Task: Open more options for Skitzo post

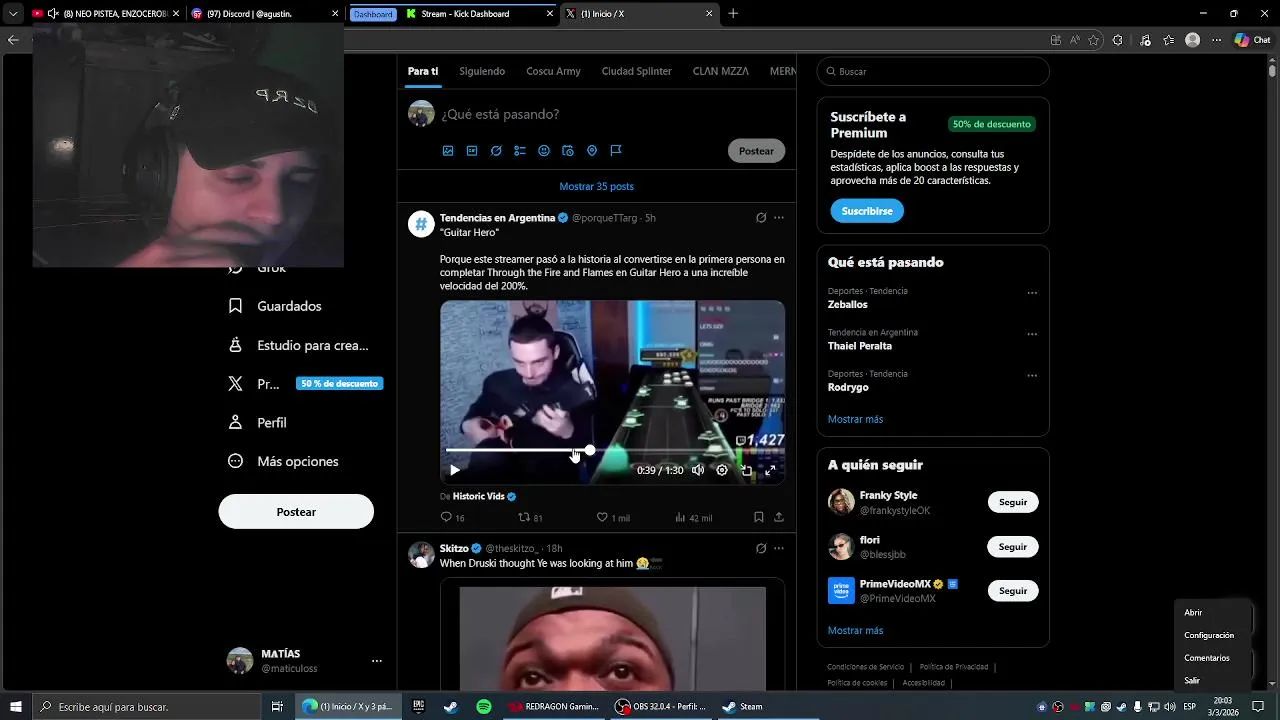Action: click(x=779, y=548)
